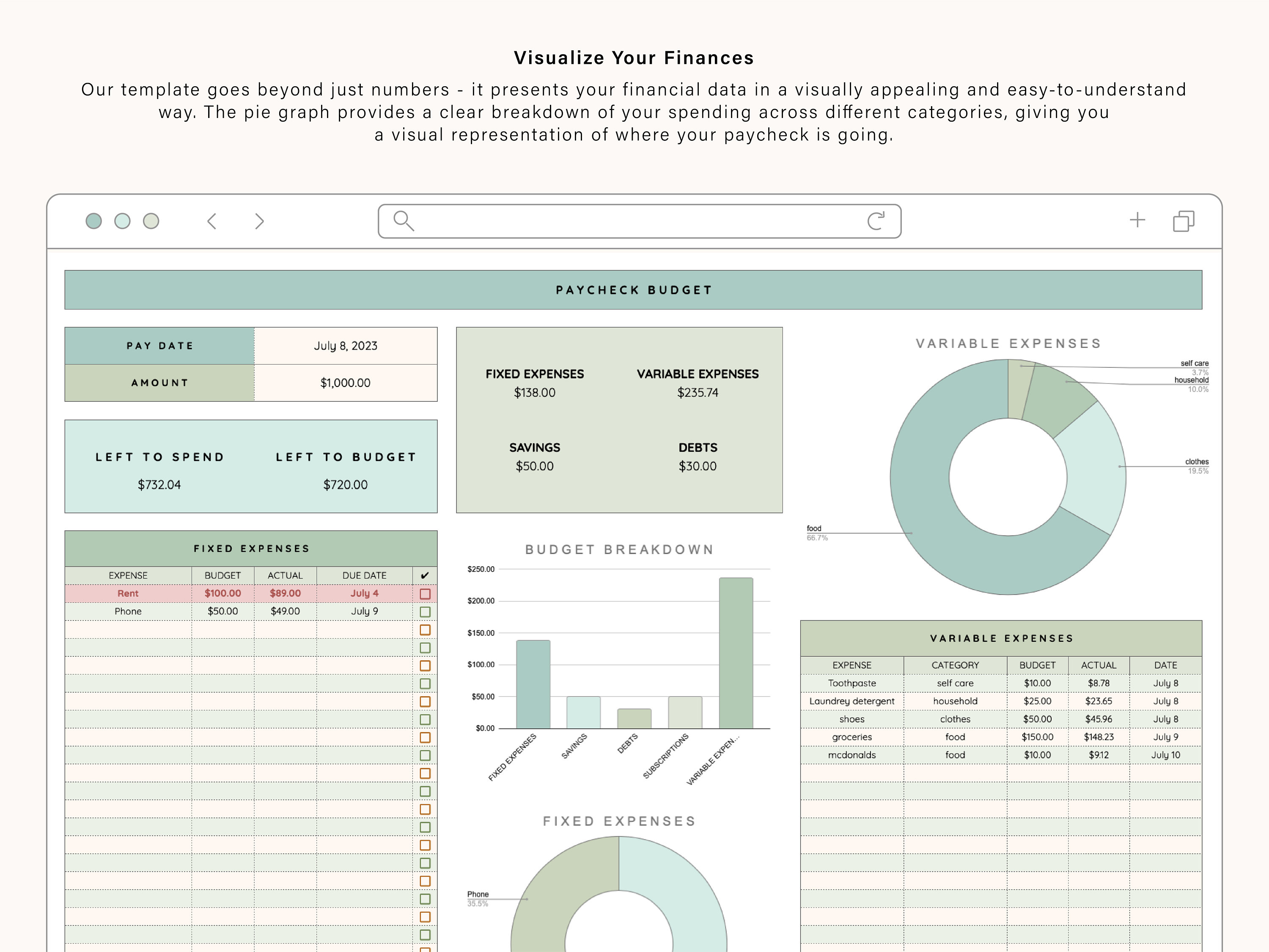Click the Savings bar in breakdown chart
Viewport: 1269px width, 952px height.
583,712
